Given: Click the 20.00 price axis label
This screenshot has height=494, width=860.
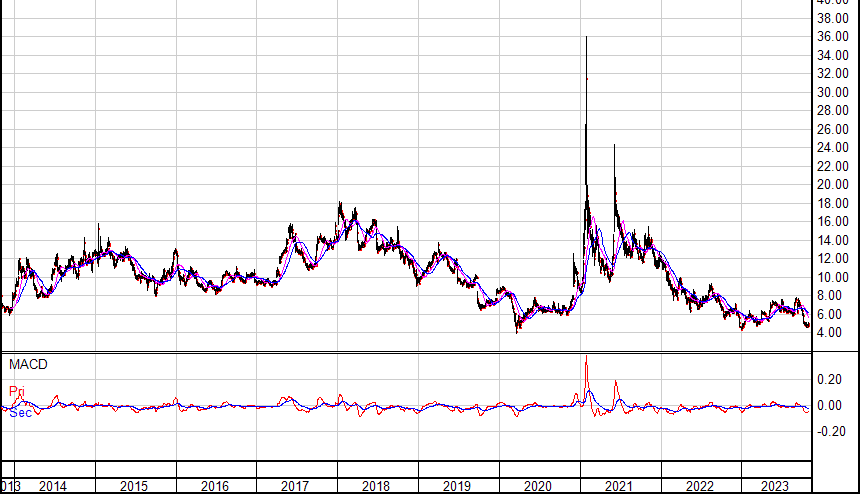Looking at the screenshot, I should 833,185.
